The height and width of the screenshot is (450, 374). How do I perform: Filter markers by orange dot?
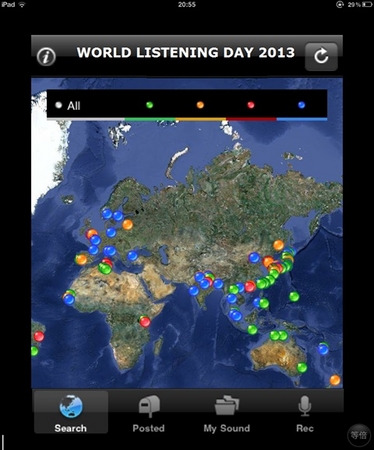tap(200, 105)
